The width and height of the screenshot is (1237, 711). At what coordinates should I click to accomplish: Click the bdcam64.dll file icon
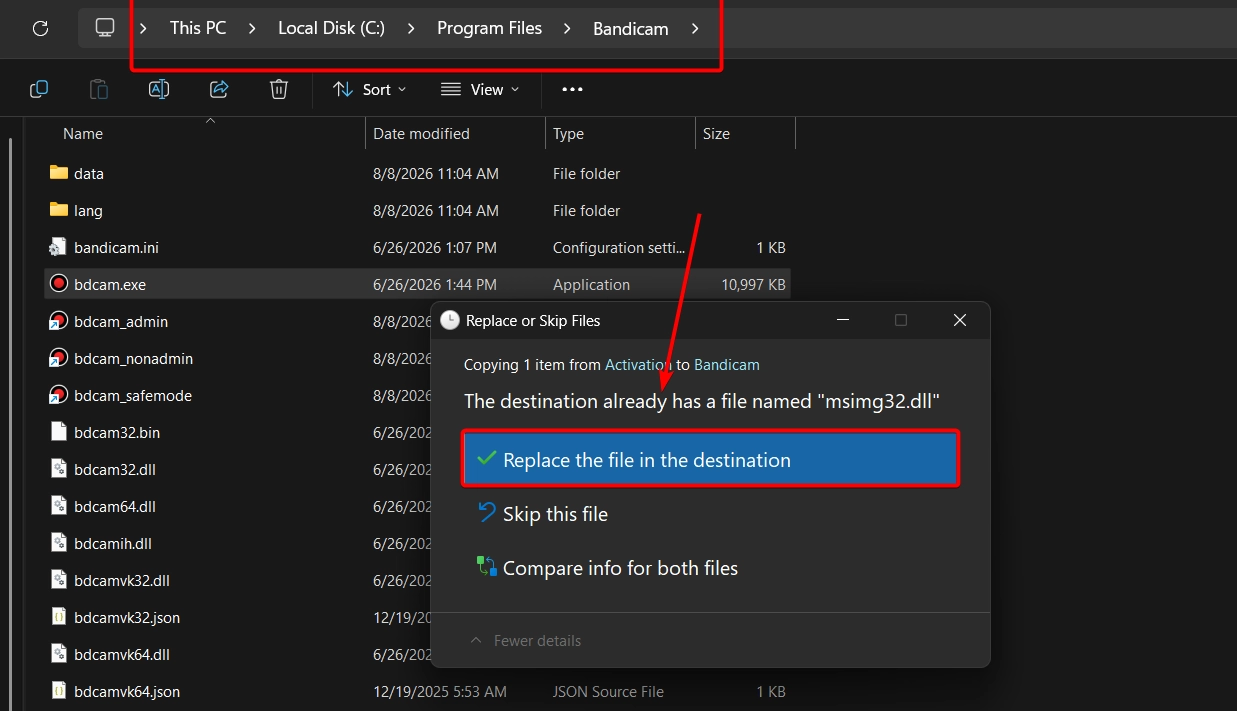coord(58,506)
